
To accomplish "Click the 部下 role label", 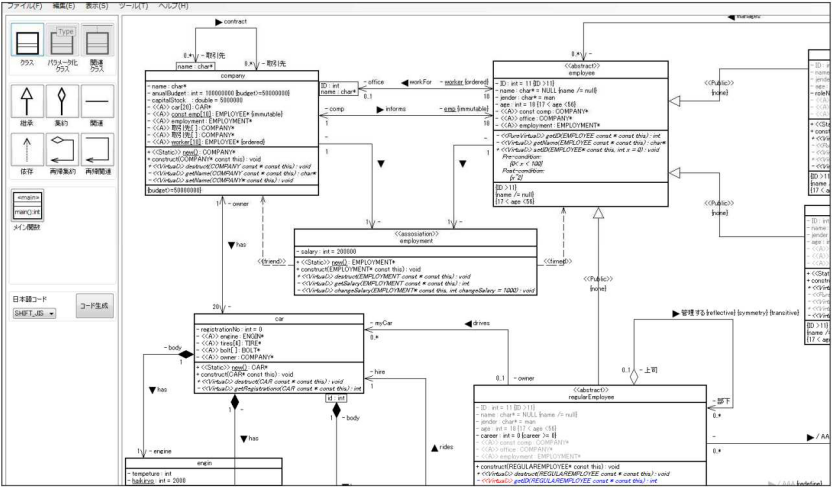I will tap(724, 402).
